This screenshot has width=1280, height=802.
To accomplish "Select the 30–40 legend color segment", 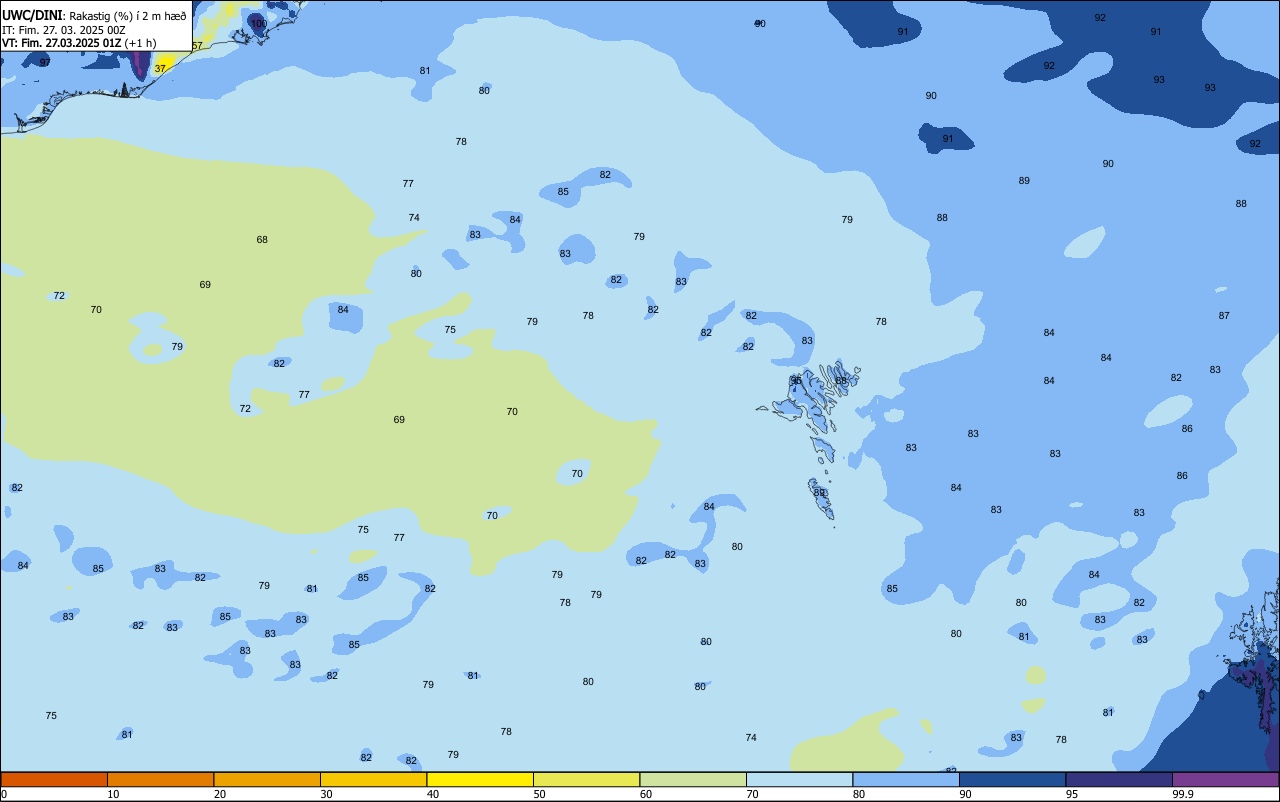I will [373, 779].
